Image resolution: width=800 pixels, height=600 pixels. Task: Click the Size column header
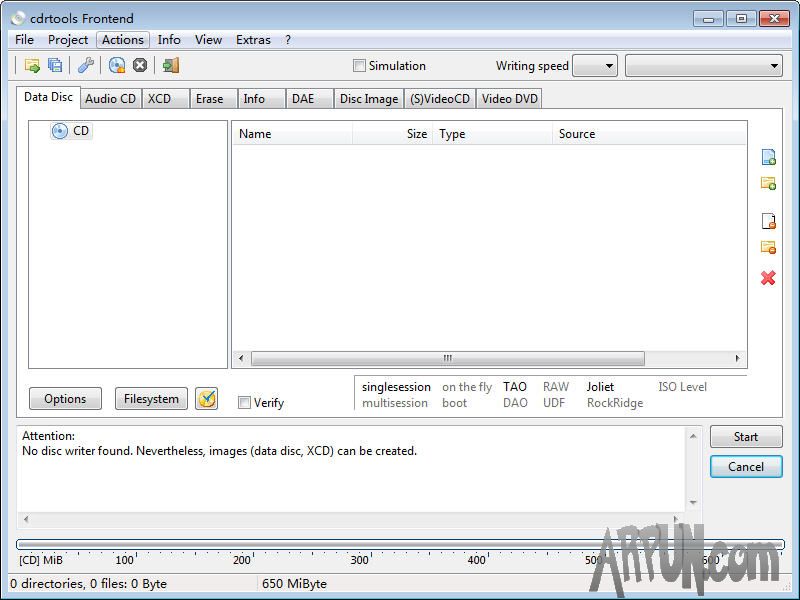click(x=392, y=134)
